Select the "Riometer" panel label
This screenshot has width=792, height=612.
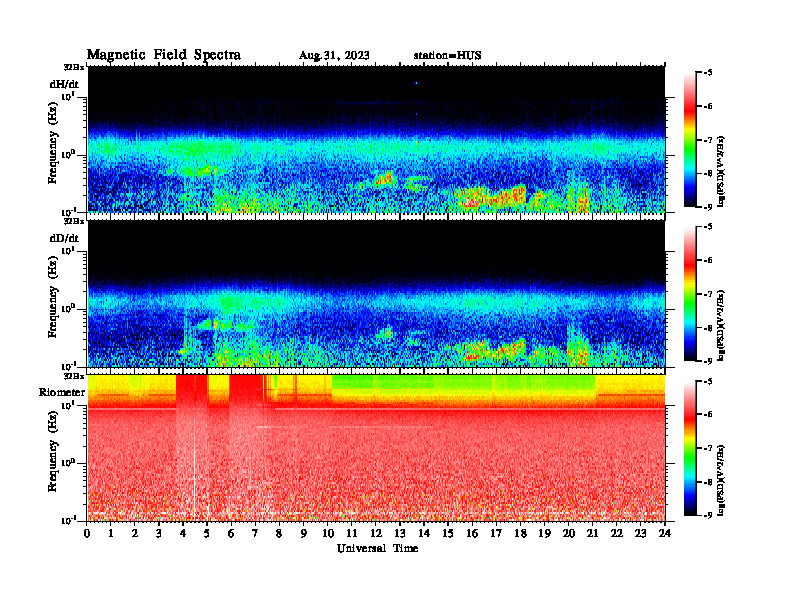coord(62,392)
